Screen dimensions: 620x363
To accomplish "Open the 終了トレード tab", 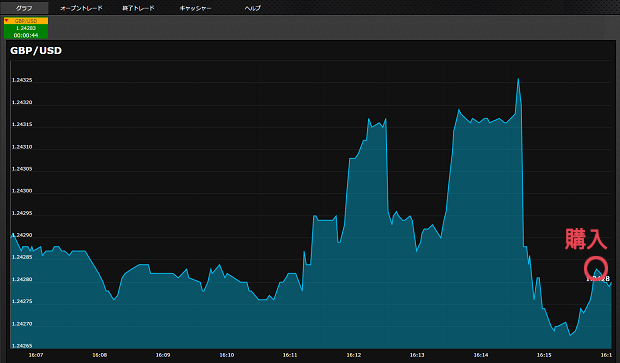I will [x=138, y=8].
